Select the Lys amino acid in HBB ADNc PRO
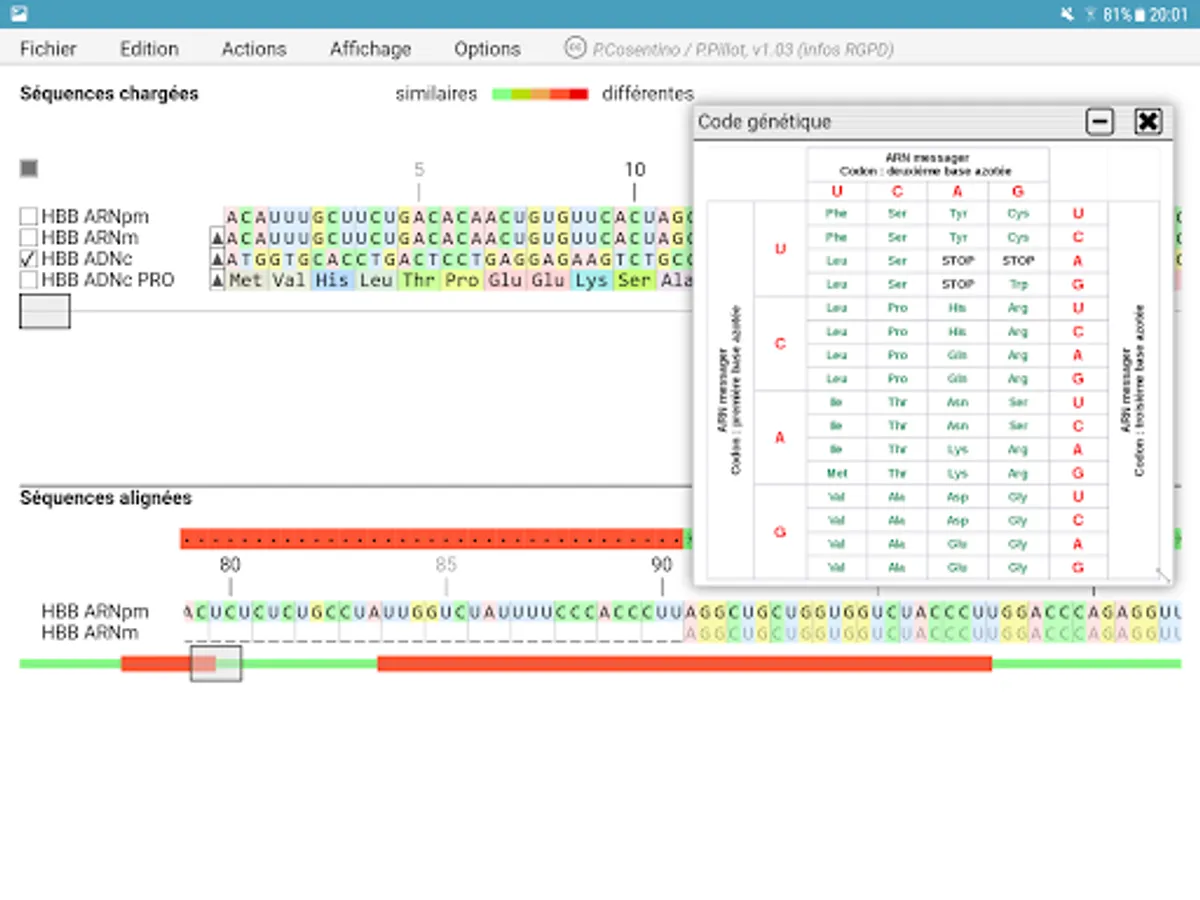 [x=591, y=280]
